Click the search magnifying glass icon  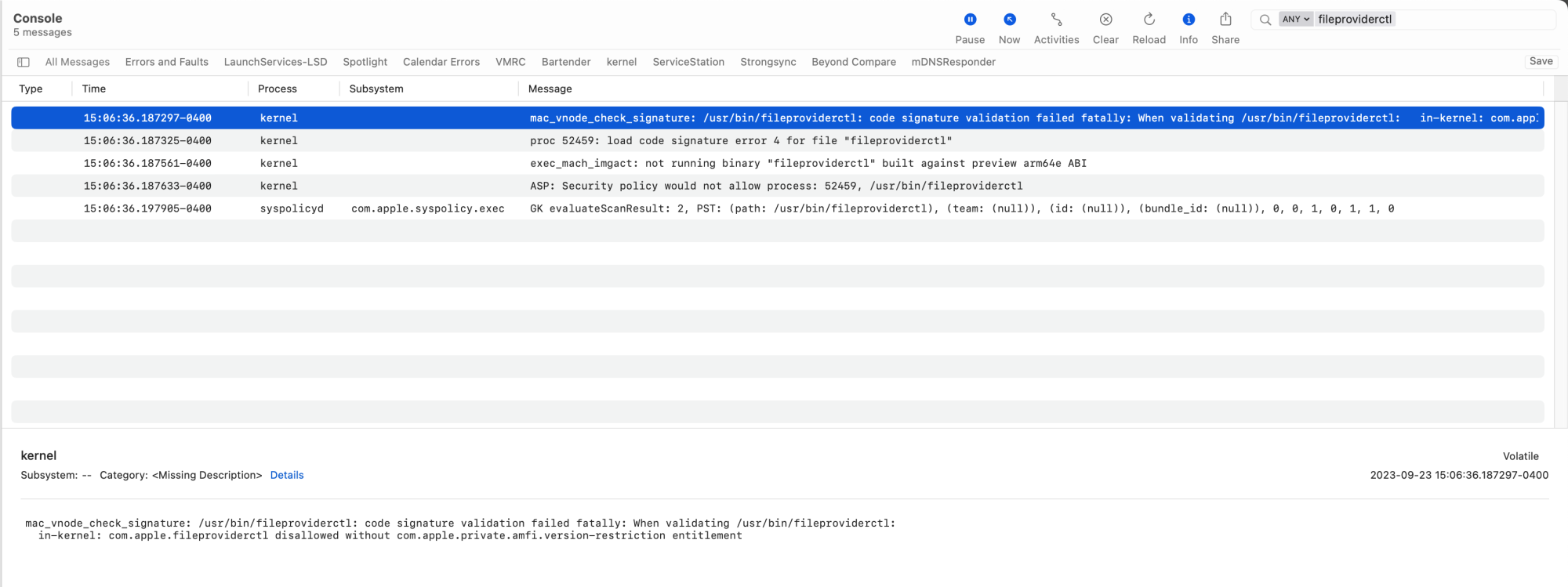(1265, 20)
